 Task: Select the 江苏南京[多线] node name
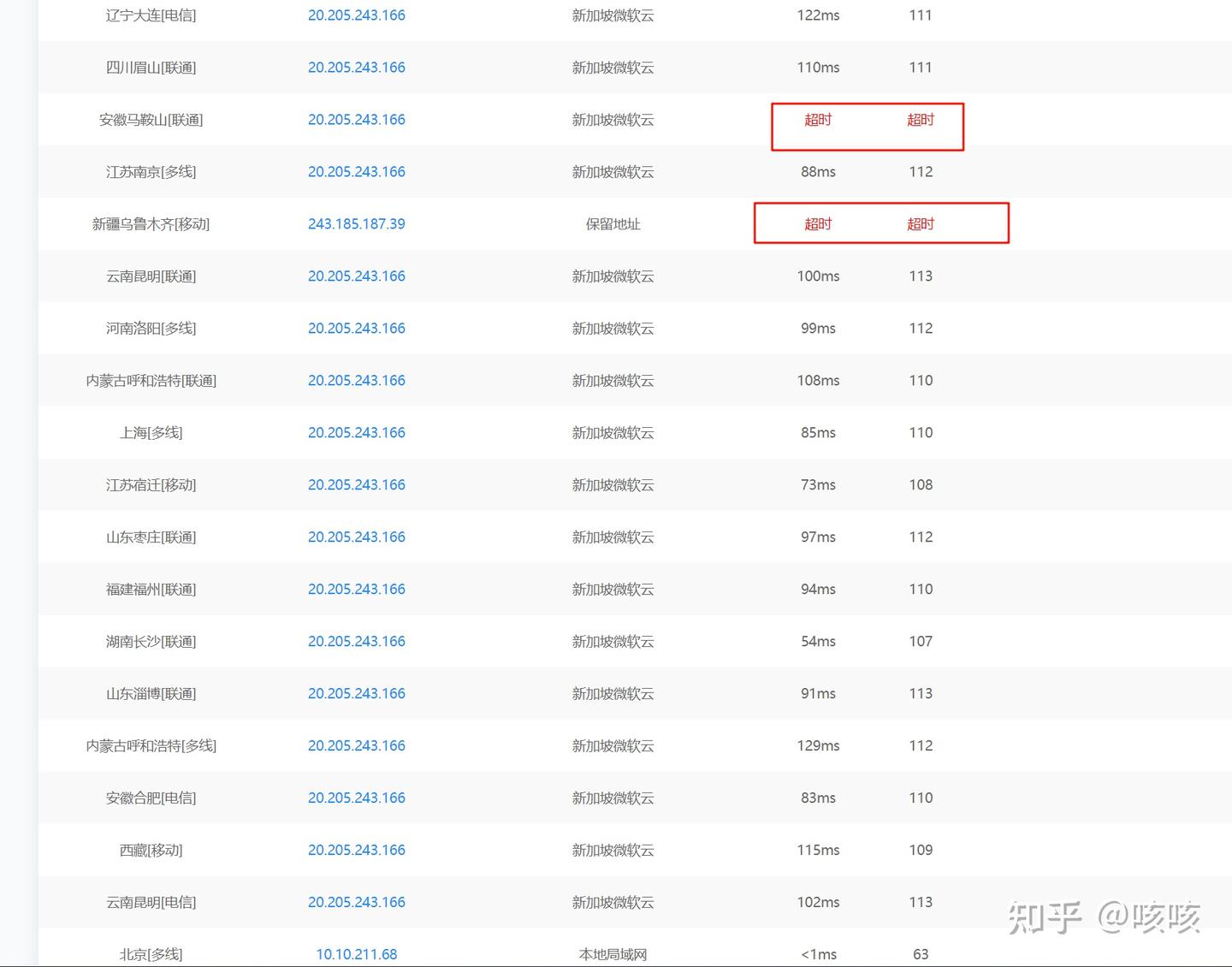151,172
